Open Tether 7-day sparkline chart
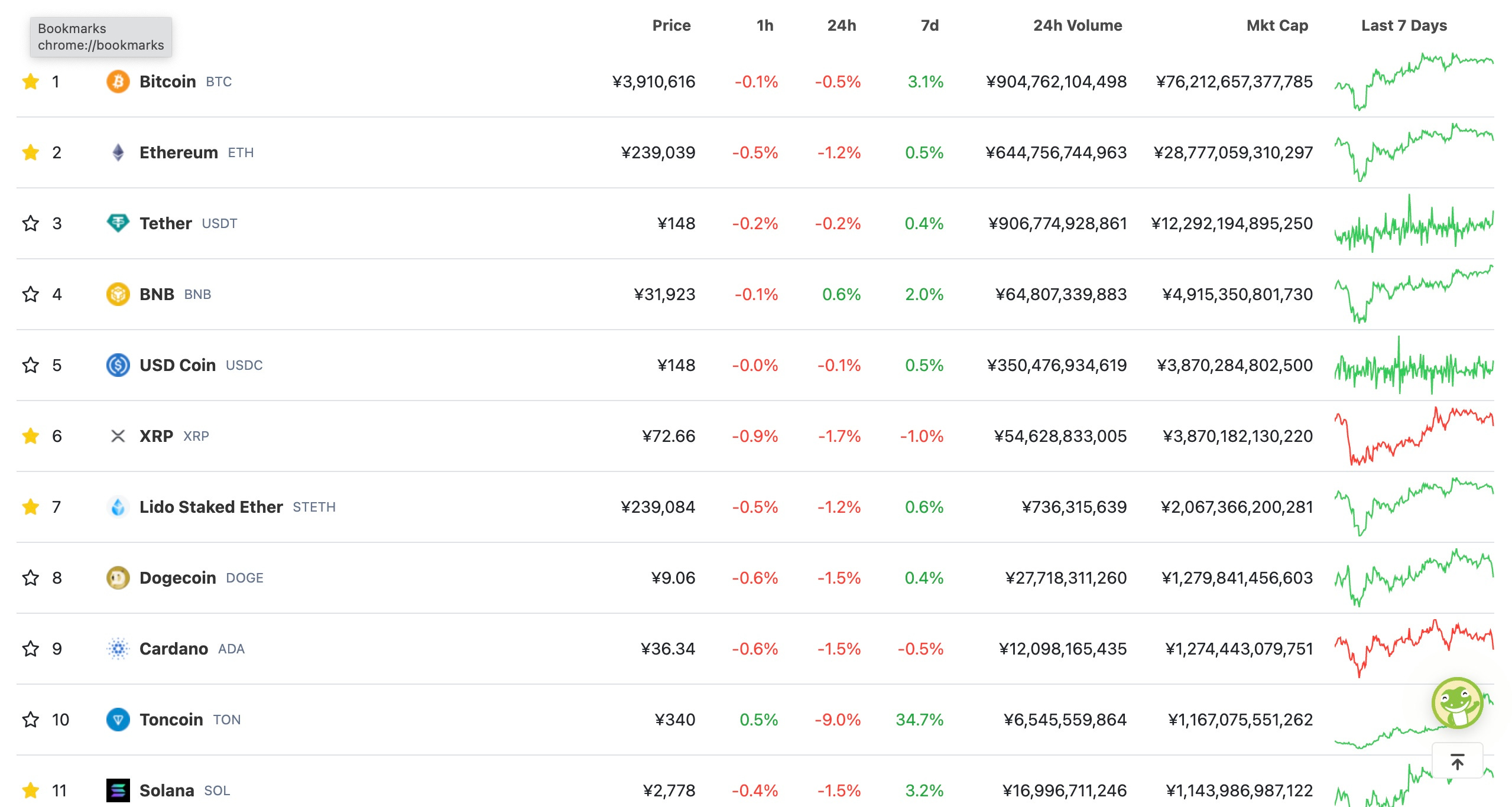This screenshot has width=1512, height=807. tap(1414, 223)
